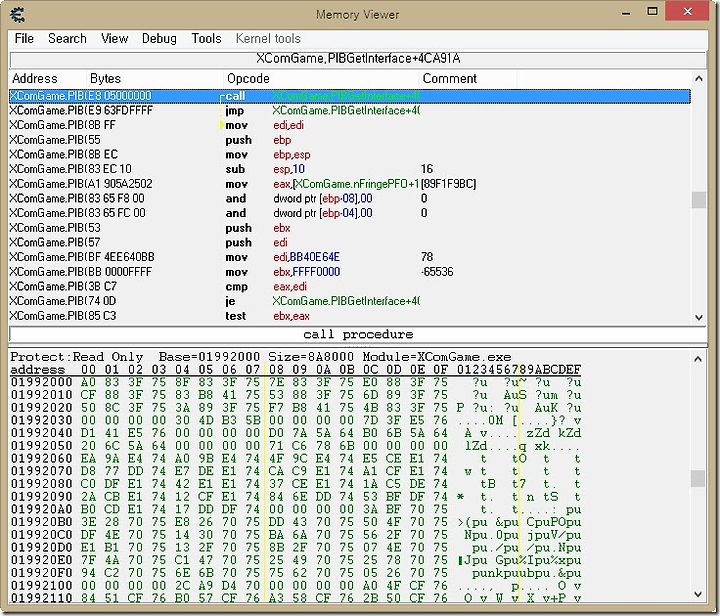Click the Cheat Engine icon in title bar
Image resolution: width=720 pixels, height=616 pixels.
(17, 14)
